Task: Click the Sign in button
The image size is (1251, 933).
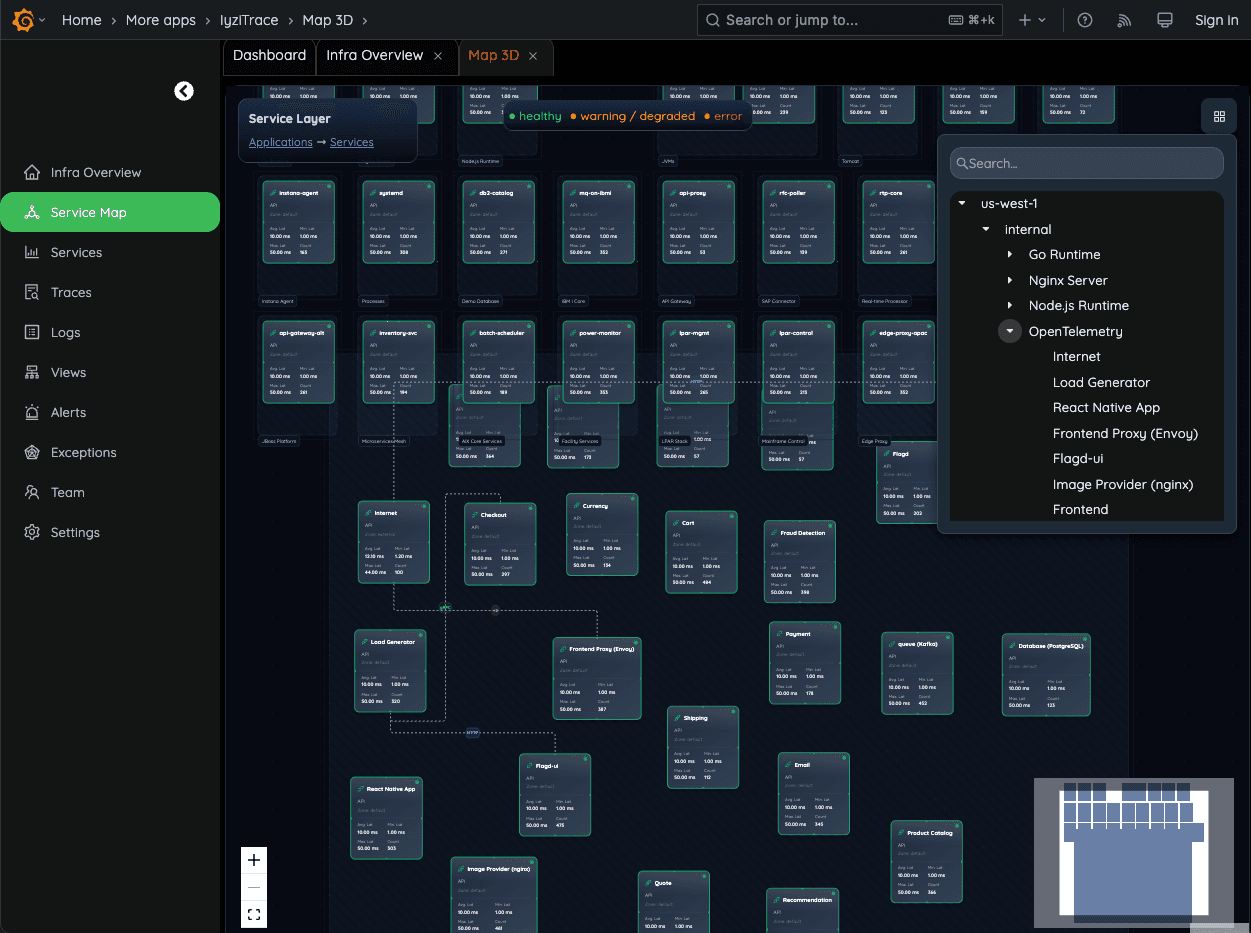Action: (1216, 20)
